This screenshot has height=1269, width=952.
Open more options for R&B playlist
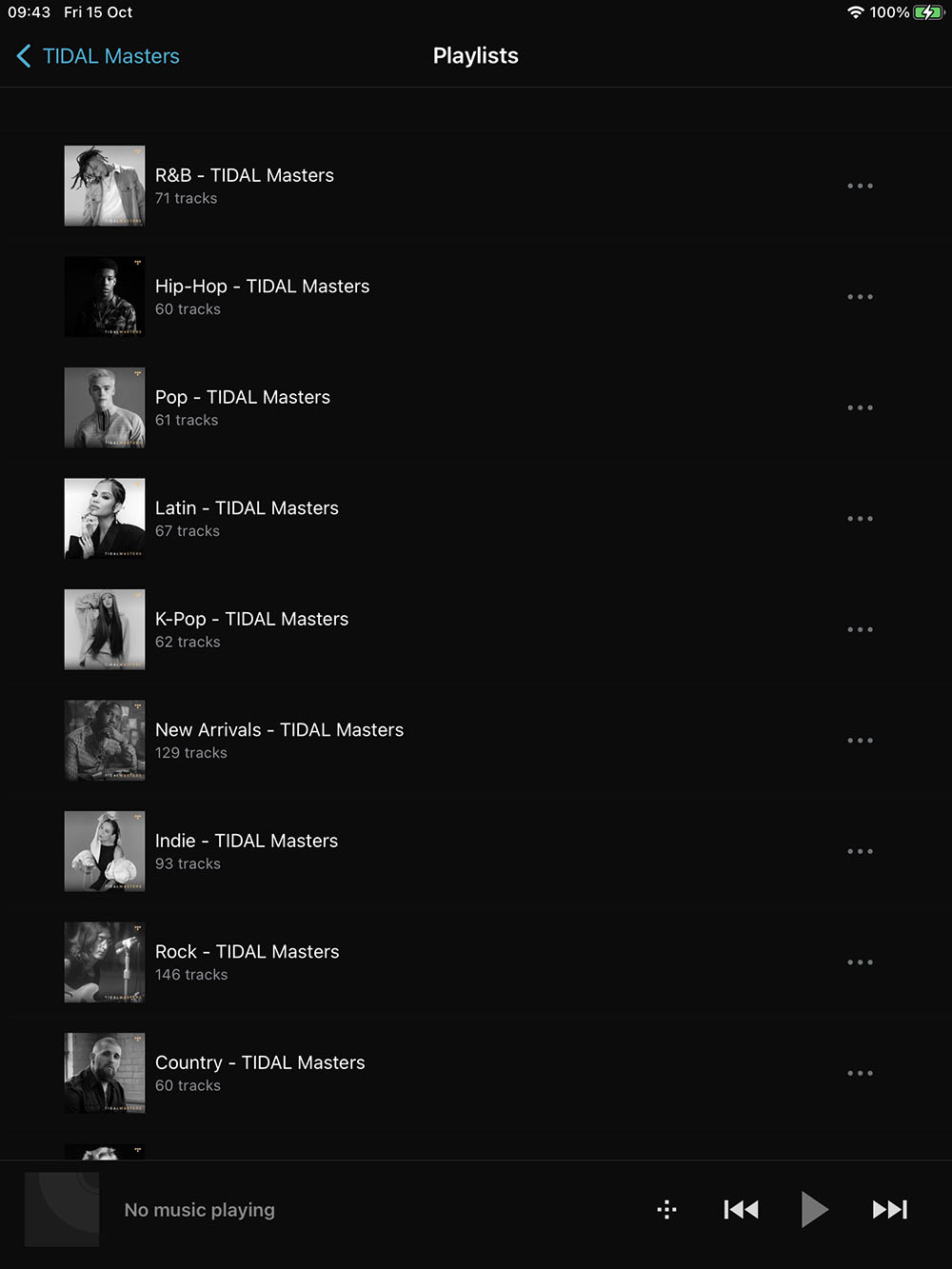pyautogui.click(x=860, y=186)
